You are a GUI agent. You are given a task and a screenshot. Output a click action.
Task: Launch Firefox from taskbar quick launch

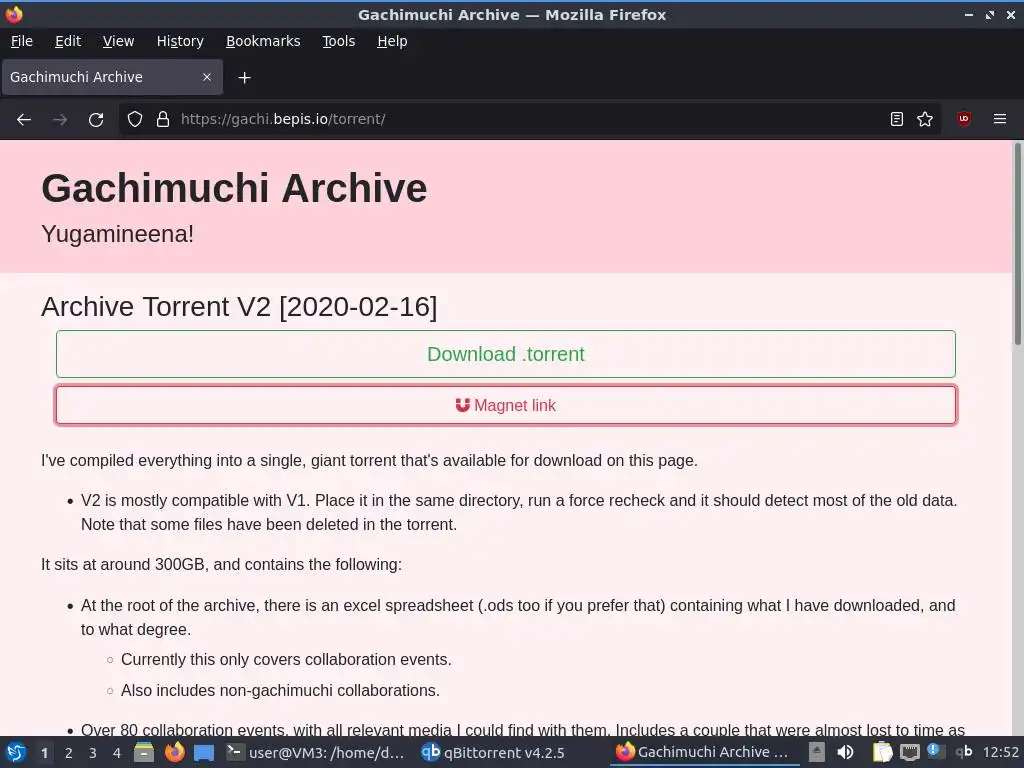174,752
